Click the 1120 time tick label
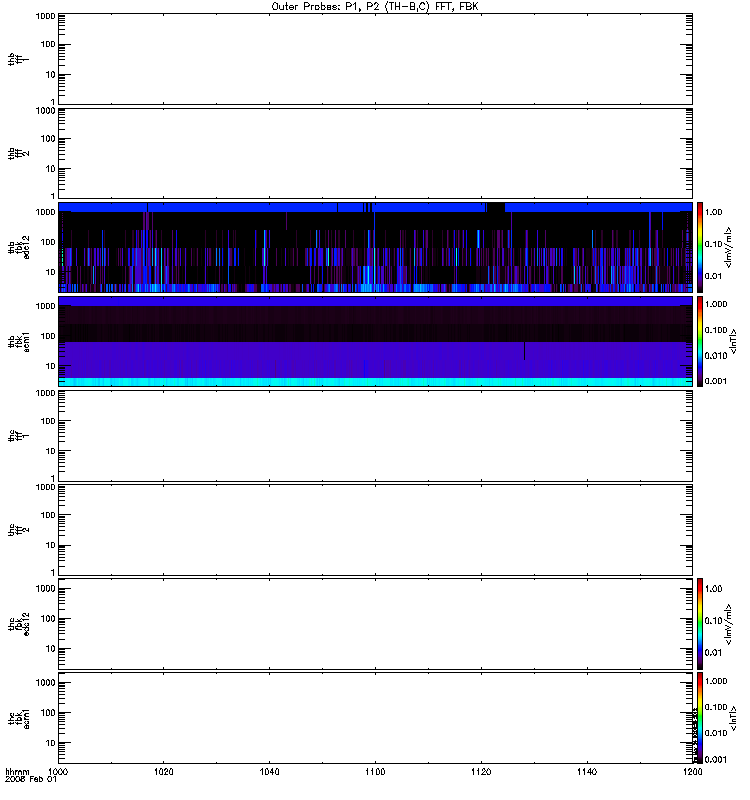The width and height of the screenshot is (750, 800). (x=480, y=773)
